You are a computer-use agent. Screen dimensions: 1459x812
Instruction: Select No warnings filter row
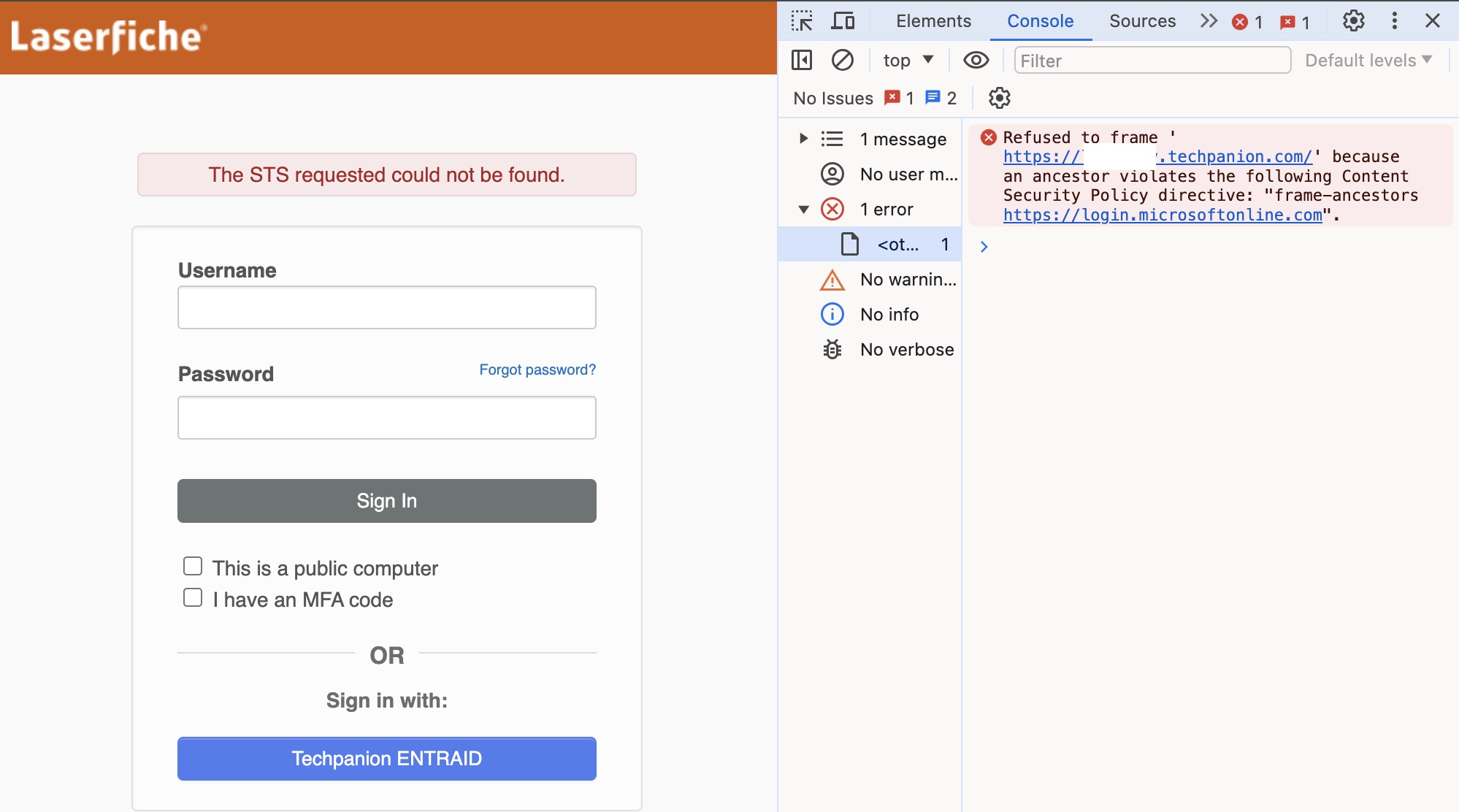(x=870, y=279)
